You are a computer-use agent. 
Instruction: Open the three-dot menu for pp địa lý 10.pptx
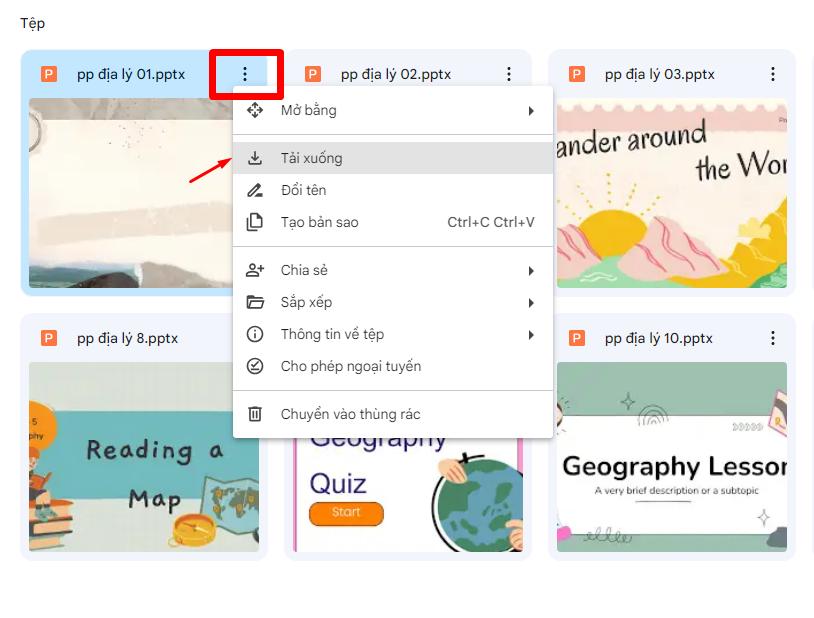[772, 338]
